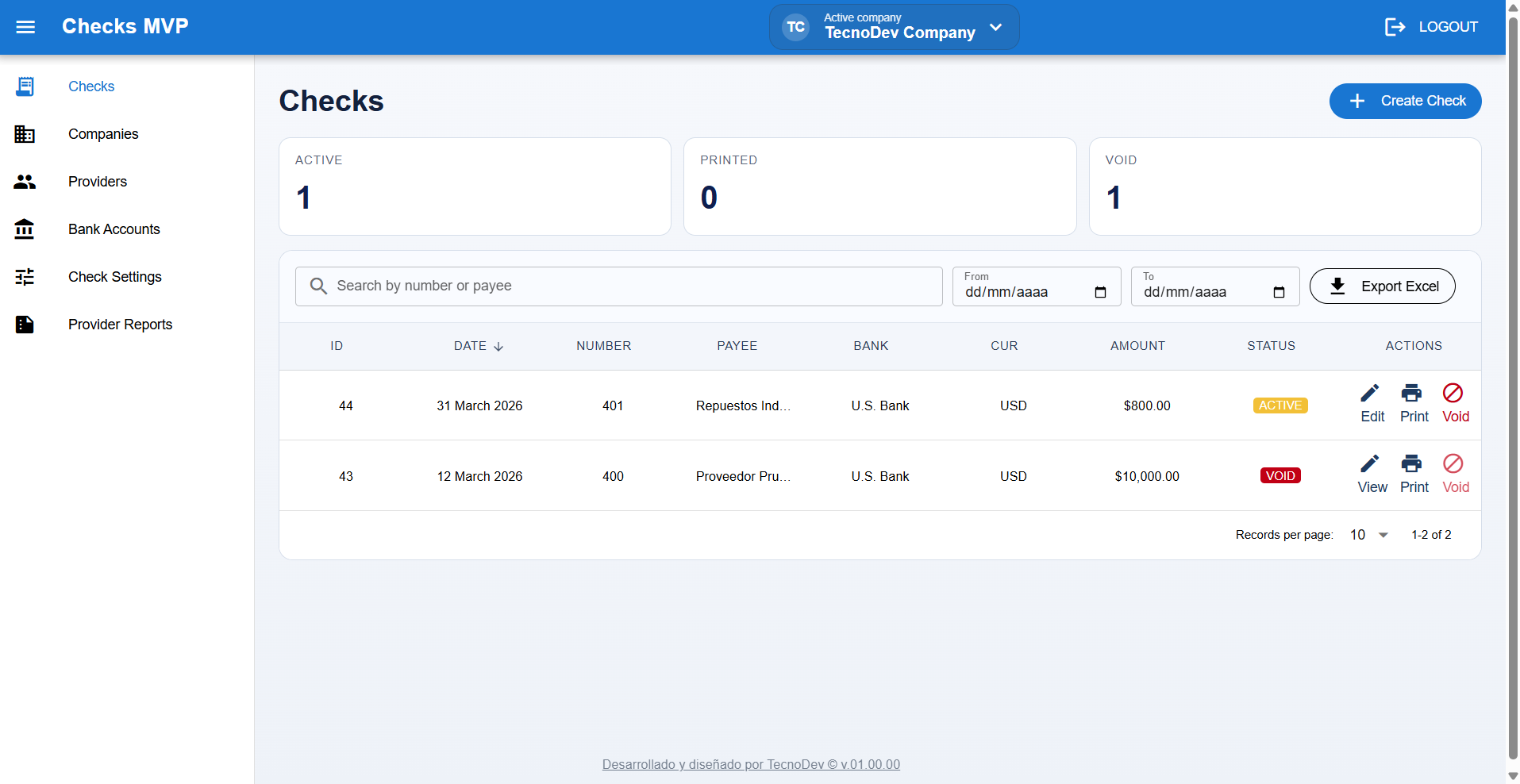Open Bank Accounts from the sidebar
The height and width of the screenshot is (784, 1520).
pos(114,229)
